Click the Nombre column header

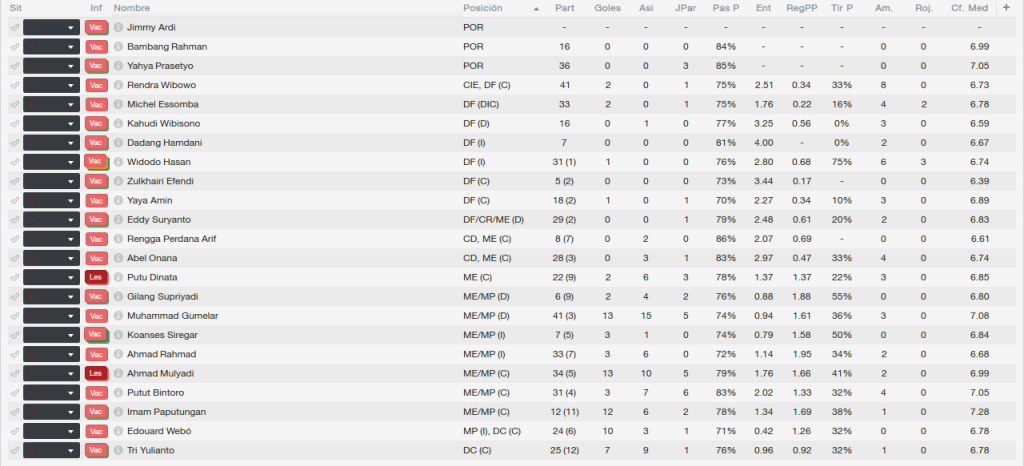click(131, 8)
